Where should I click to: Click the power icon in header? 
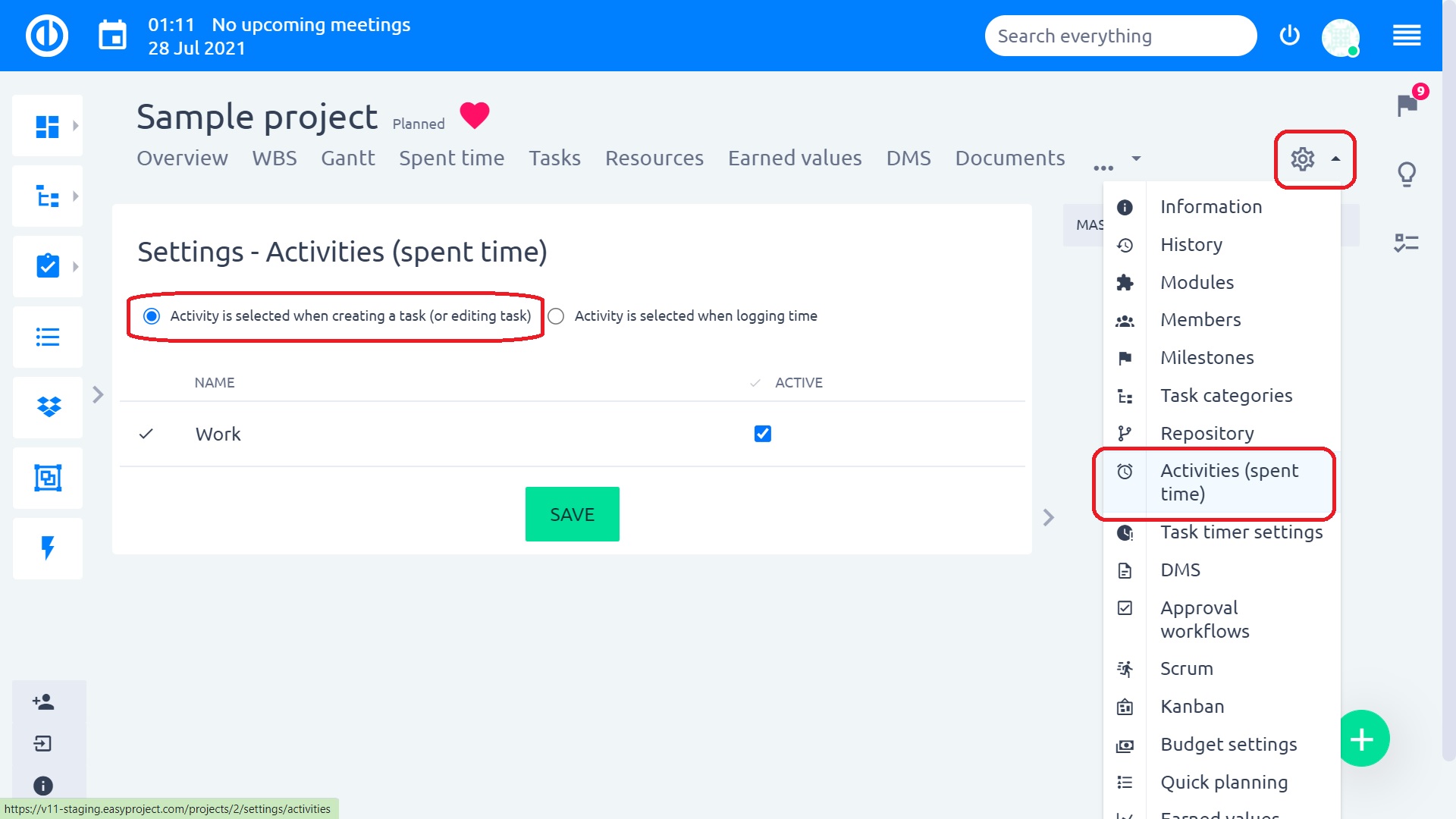click(x=1289, y=36)
